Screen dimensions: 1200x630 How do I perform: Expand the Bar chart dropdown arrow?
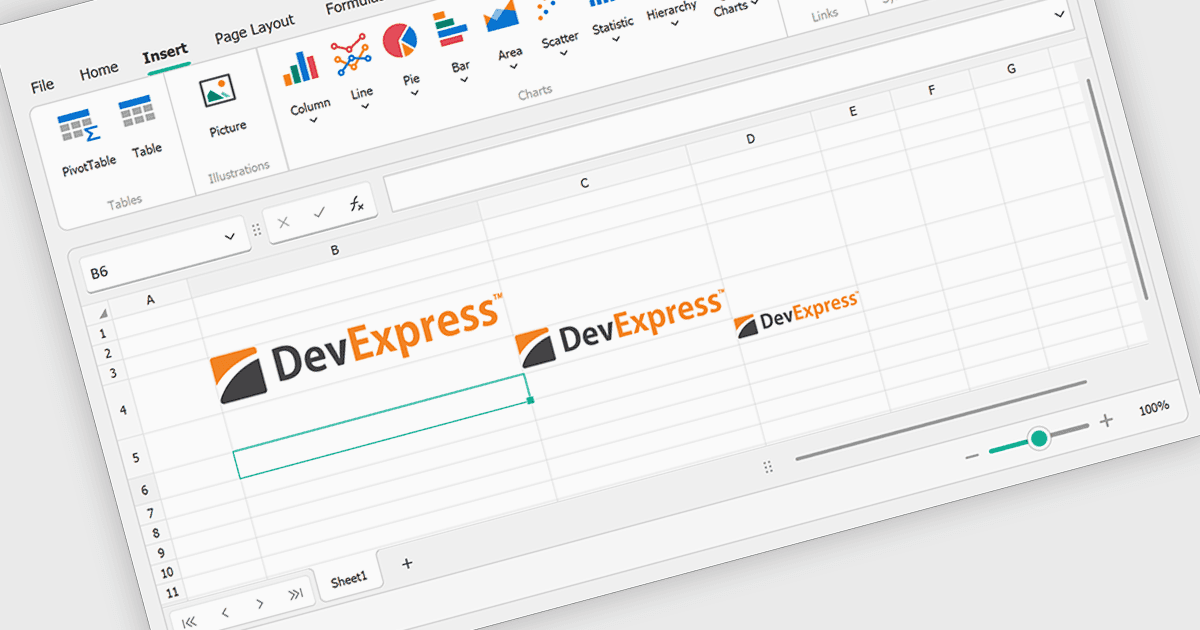point(464,80)
